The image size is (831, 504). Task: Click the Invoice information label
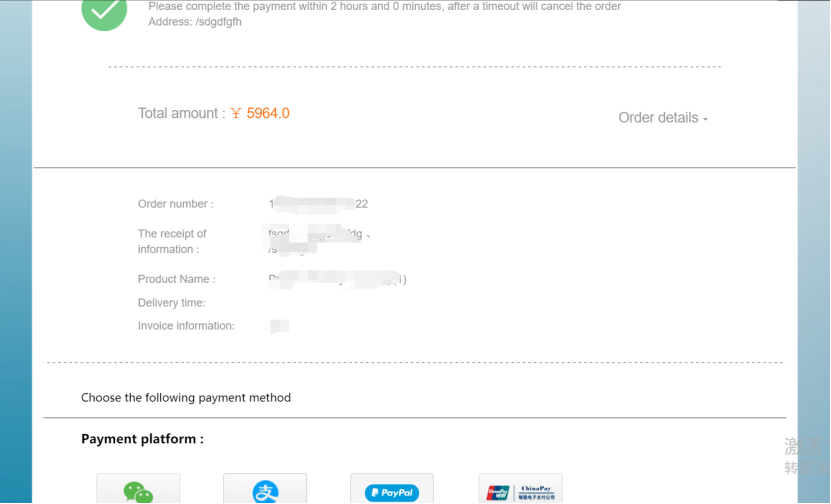186,326
